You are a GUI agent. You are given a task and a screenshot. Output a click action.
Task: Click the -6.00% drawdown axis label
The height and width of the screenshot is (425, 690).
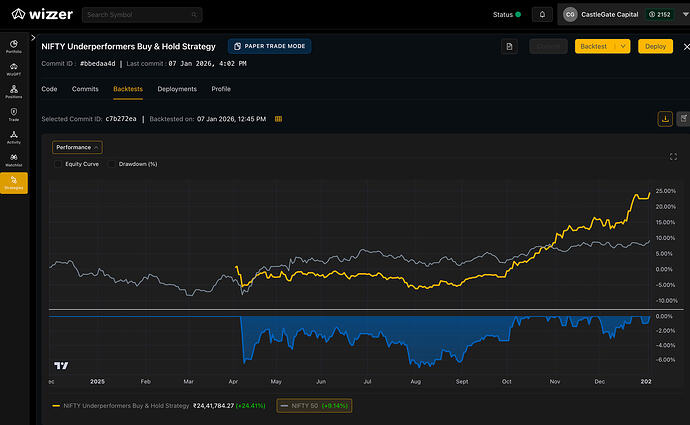tap(665, 359)
